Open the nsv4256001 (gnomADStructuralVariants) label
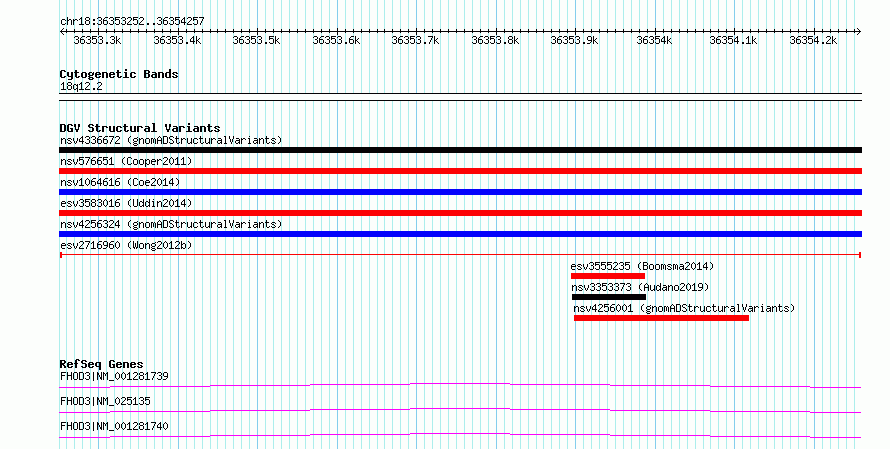 tap(684, 308)
